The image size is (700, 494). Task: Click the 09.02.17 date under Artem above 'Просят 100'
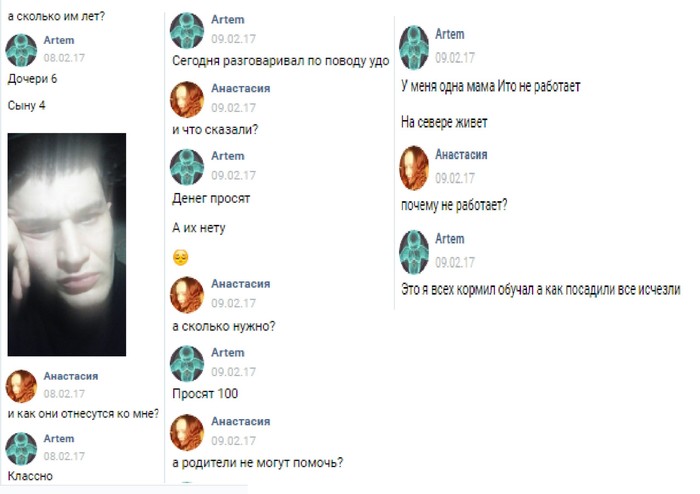[x=233, y=372]
